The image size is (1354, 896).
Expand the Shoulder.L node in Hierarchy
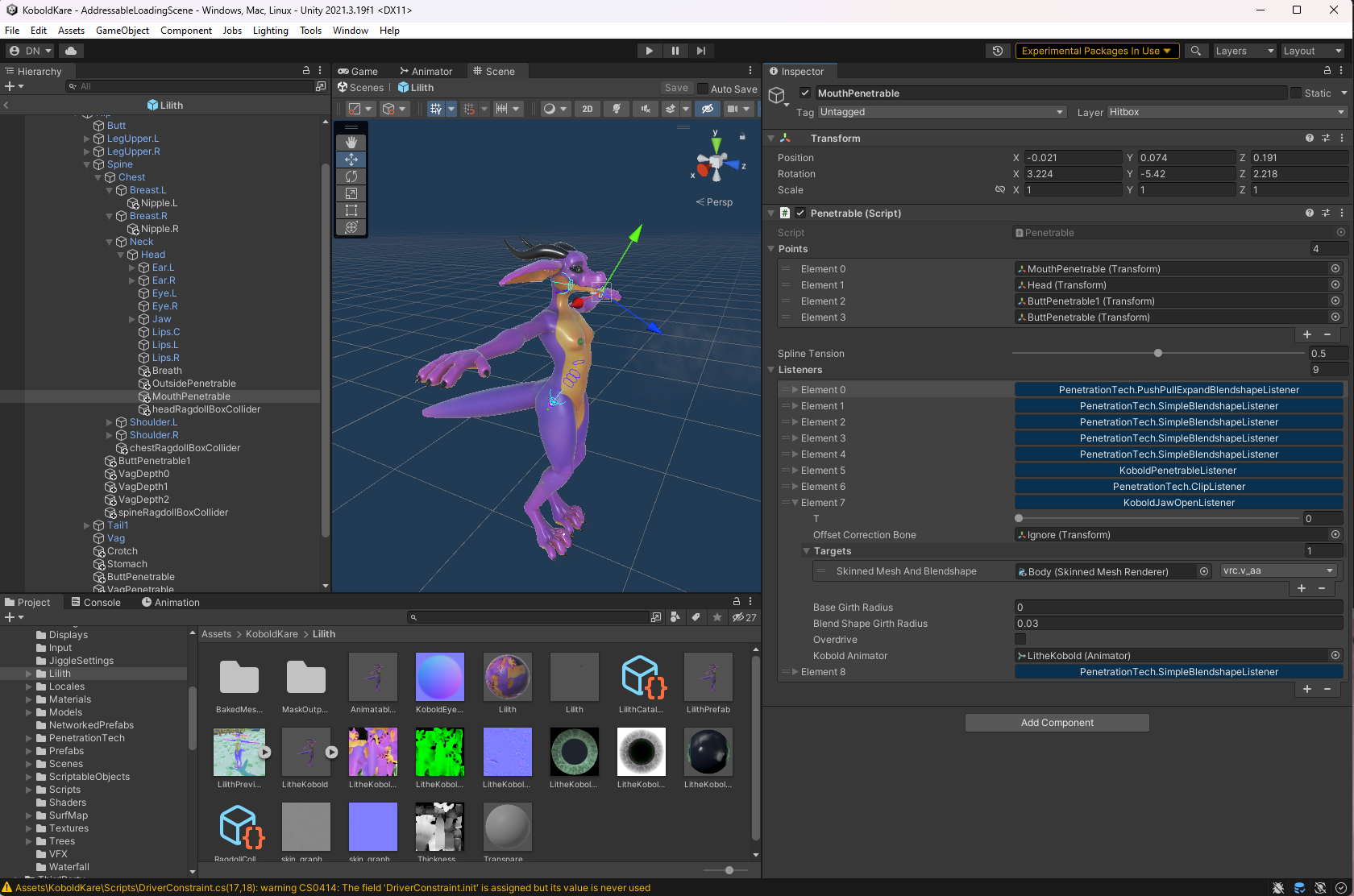click(x=110, y=422)
